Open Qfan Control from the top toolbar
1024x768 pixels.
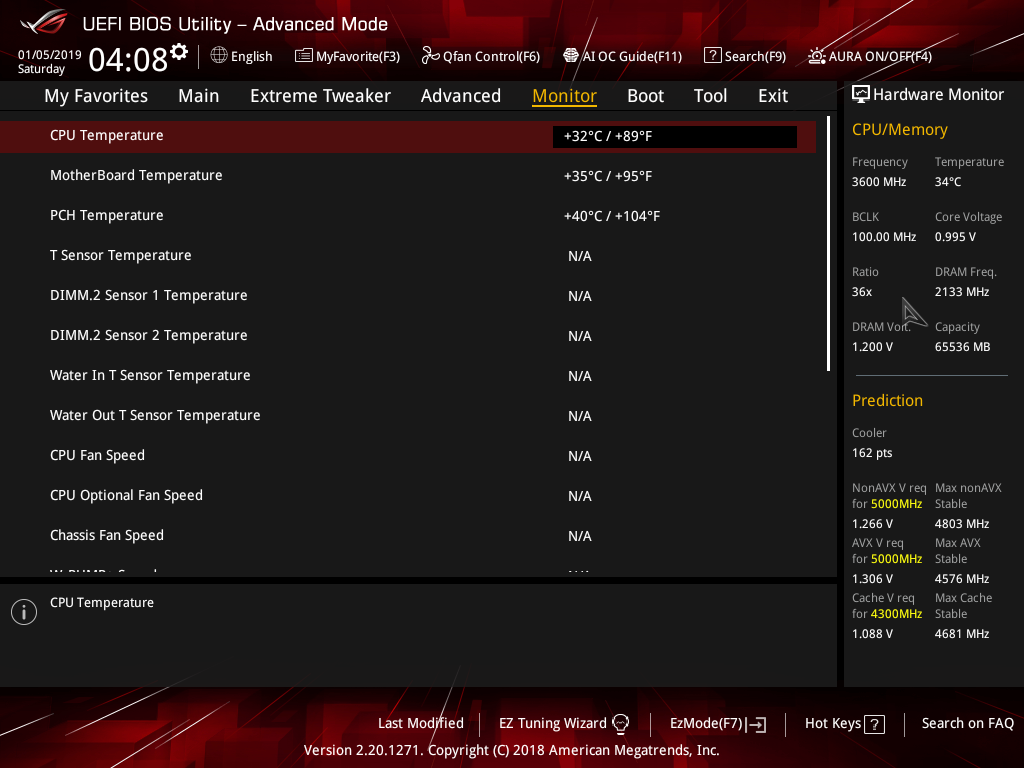point(480,56)
